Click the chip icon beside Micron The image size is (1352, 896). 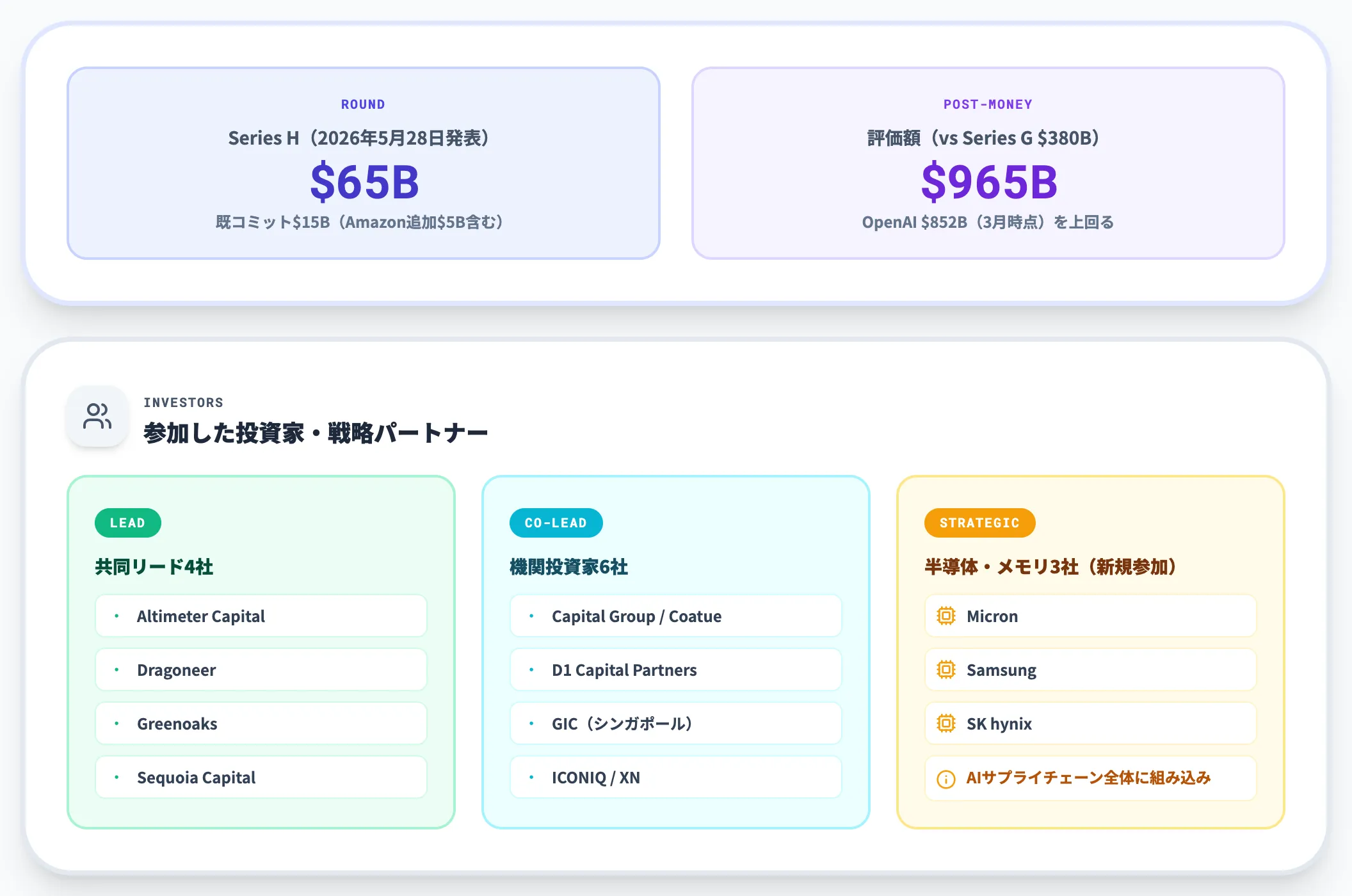click(946, 616)
